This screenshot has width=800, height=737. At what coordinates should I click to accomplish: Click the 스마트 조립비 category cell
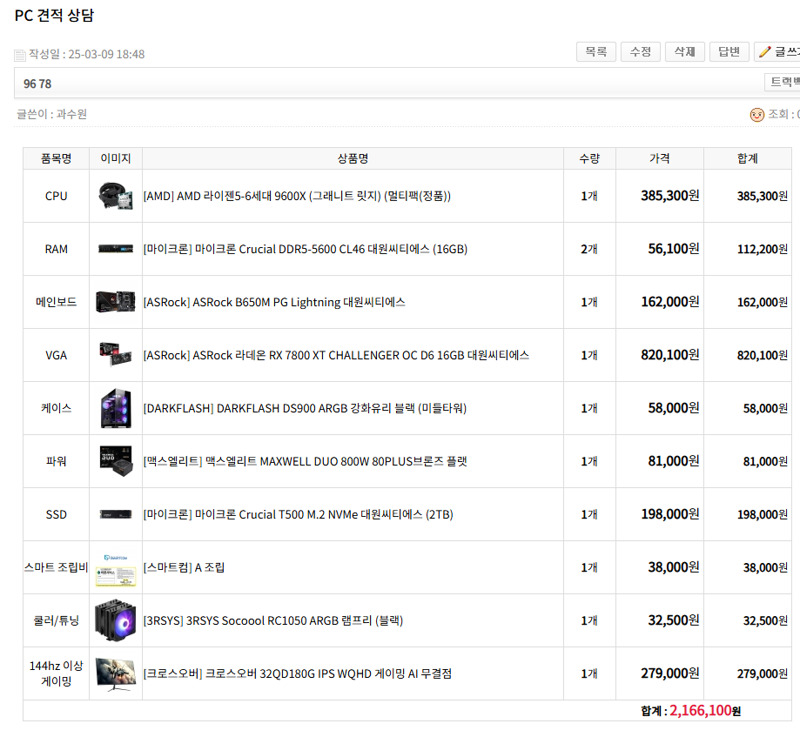pos(56,568)
